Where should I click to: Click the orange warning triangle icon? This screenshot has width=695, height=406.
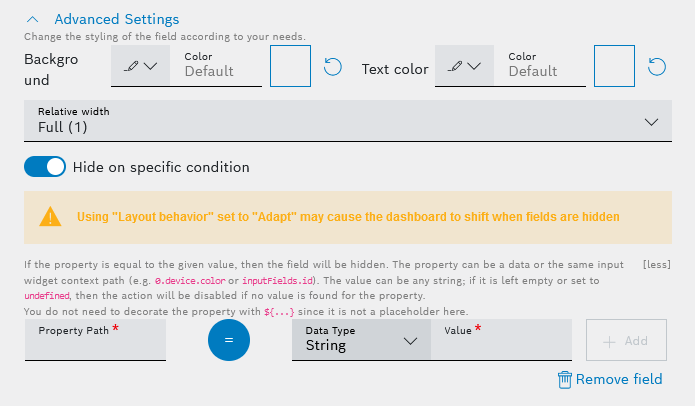click(x=50, y=217)
